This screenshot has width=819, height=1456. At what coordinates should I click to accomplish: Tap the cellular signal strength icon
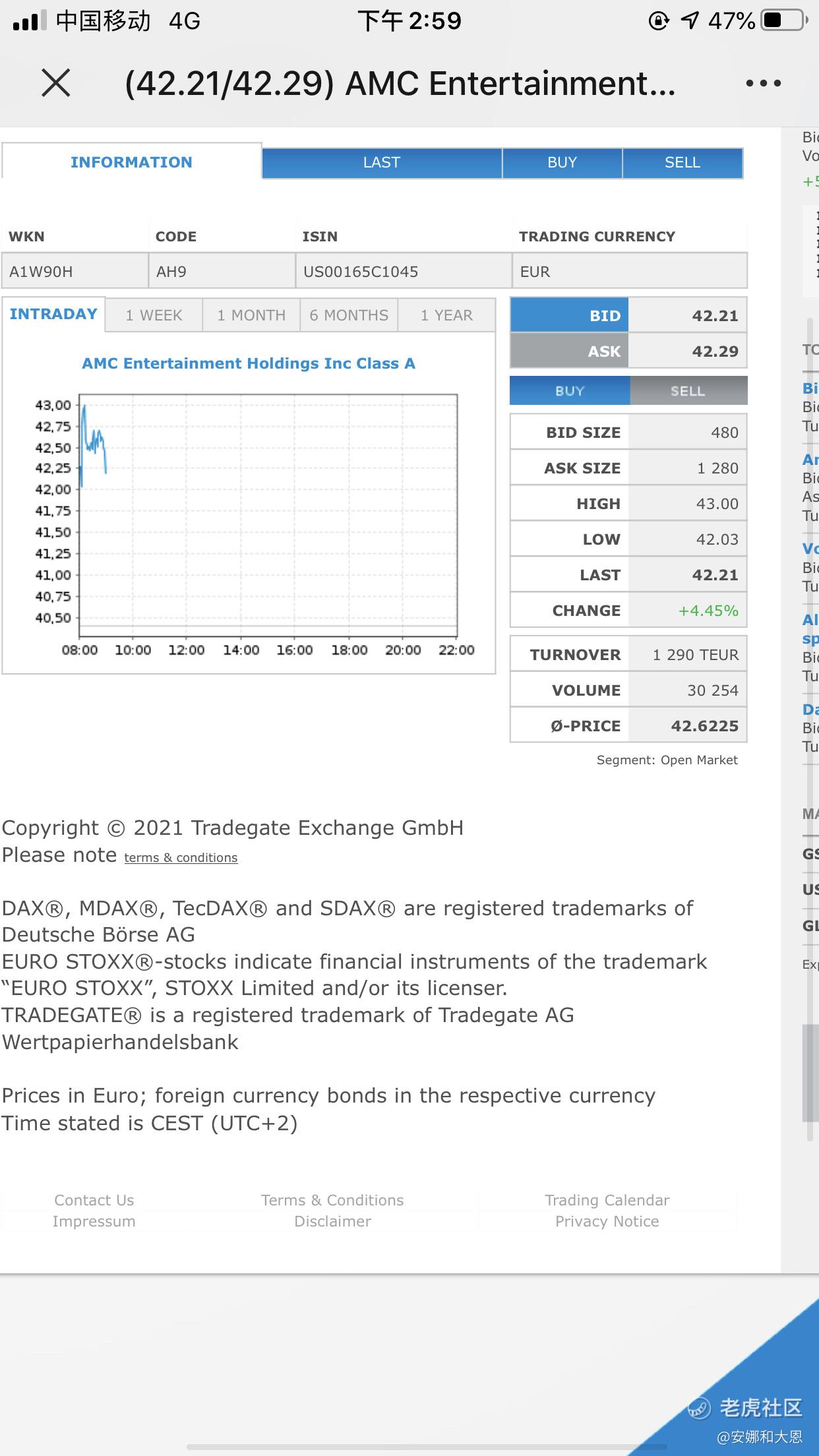tap(30, 20)
